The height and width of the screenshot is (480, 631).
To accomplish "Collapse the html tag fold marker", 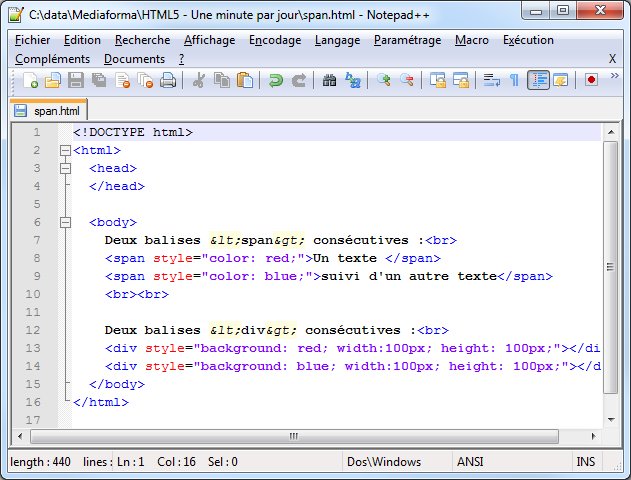I will (x=66, y=151).
